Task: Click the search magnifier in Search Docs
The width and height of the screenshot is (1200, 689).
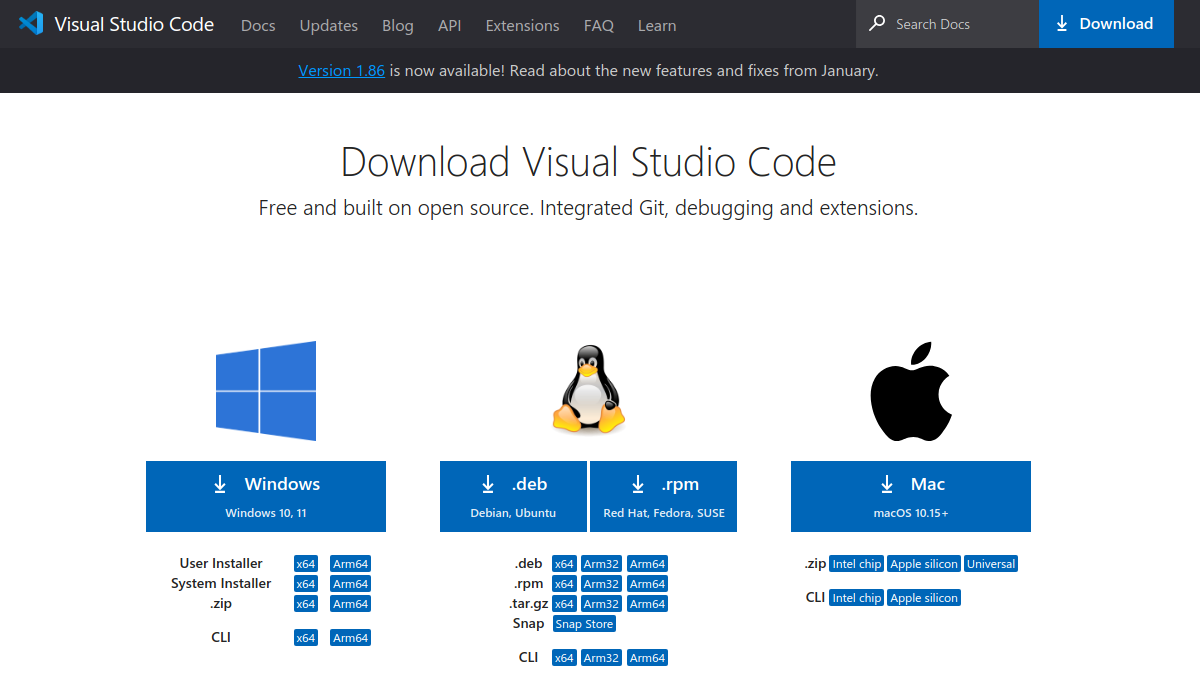Action: [877, 22]
